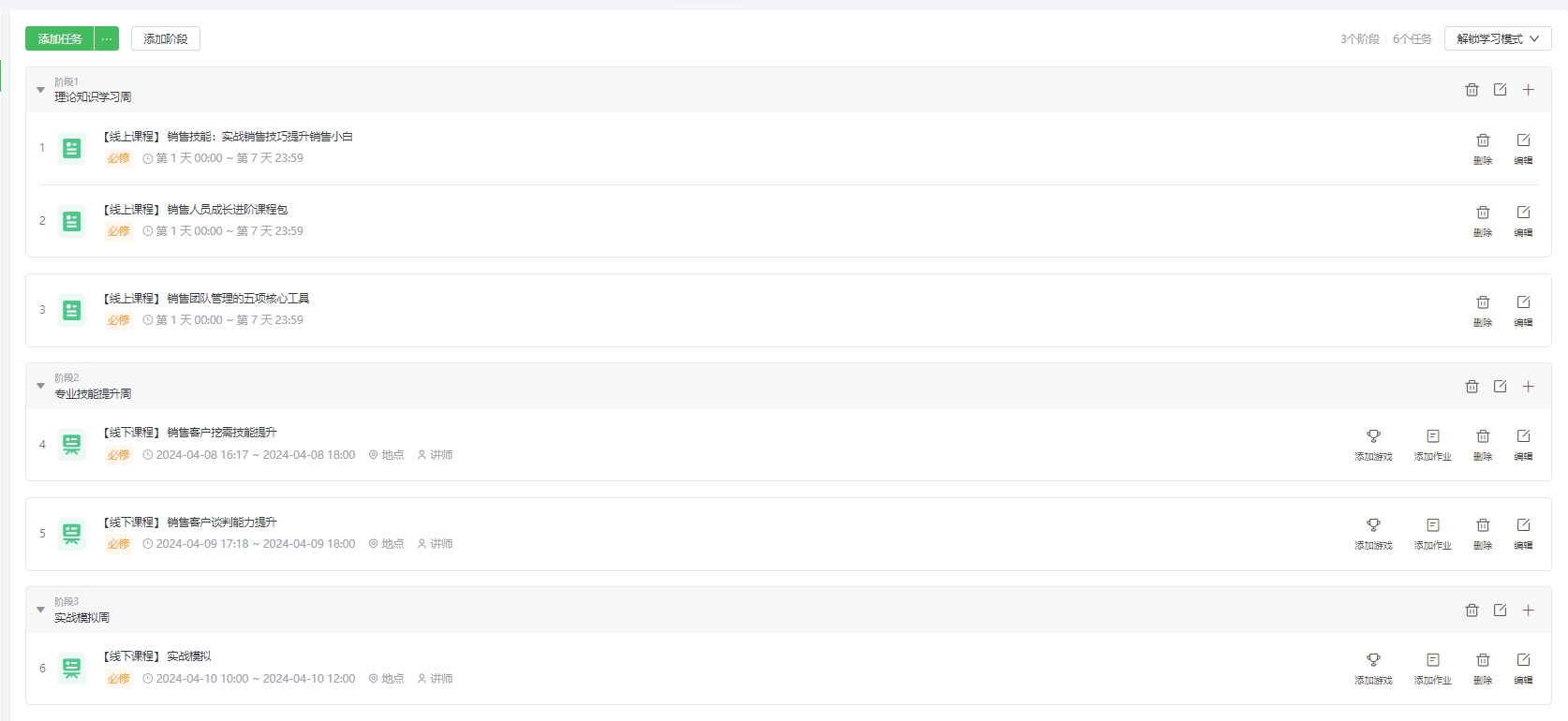1568x721 pixels.
Task: Add game to task 4 销售客户挖需技能提升
Action: point(1373,444)
